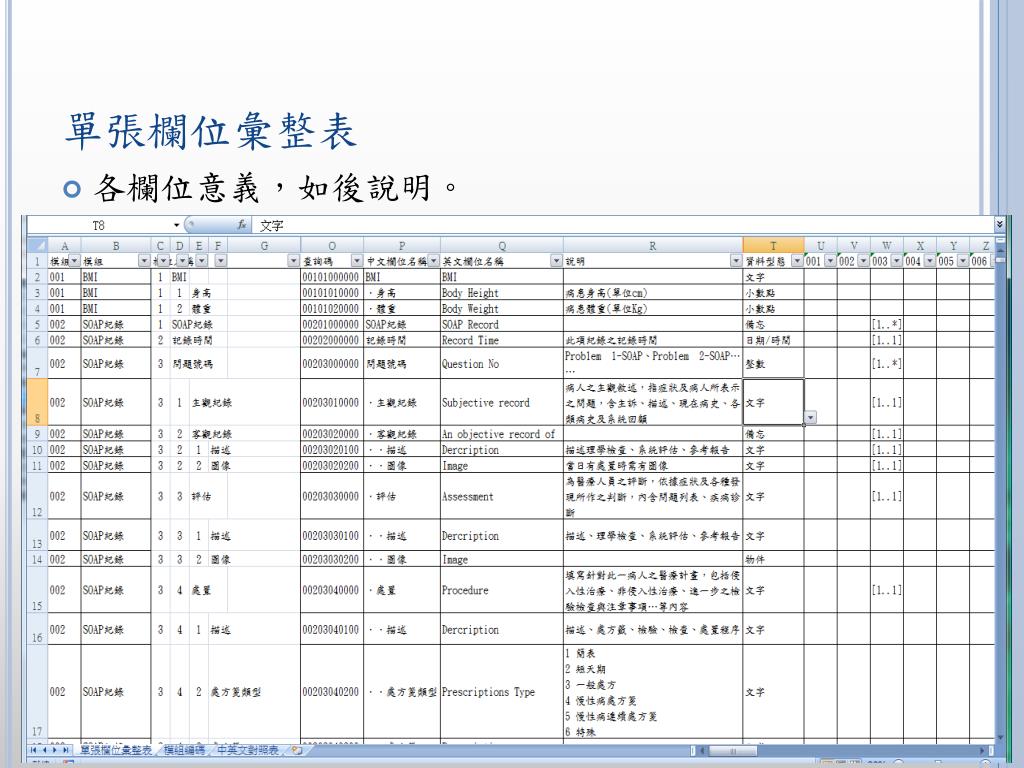The height and width of the screenshot is (768, 1024).
Task: Click cell with Procedure
Action: click(x=502, y=590)
